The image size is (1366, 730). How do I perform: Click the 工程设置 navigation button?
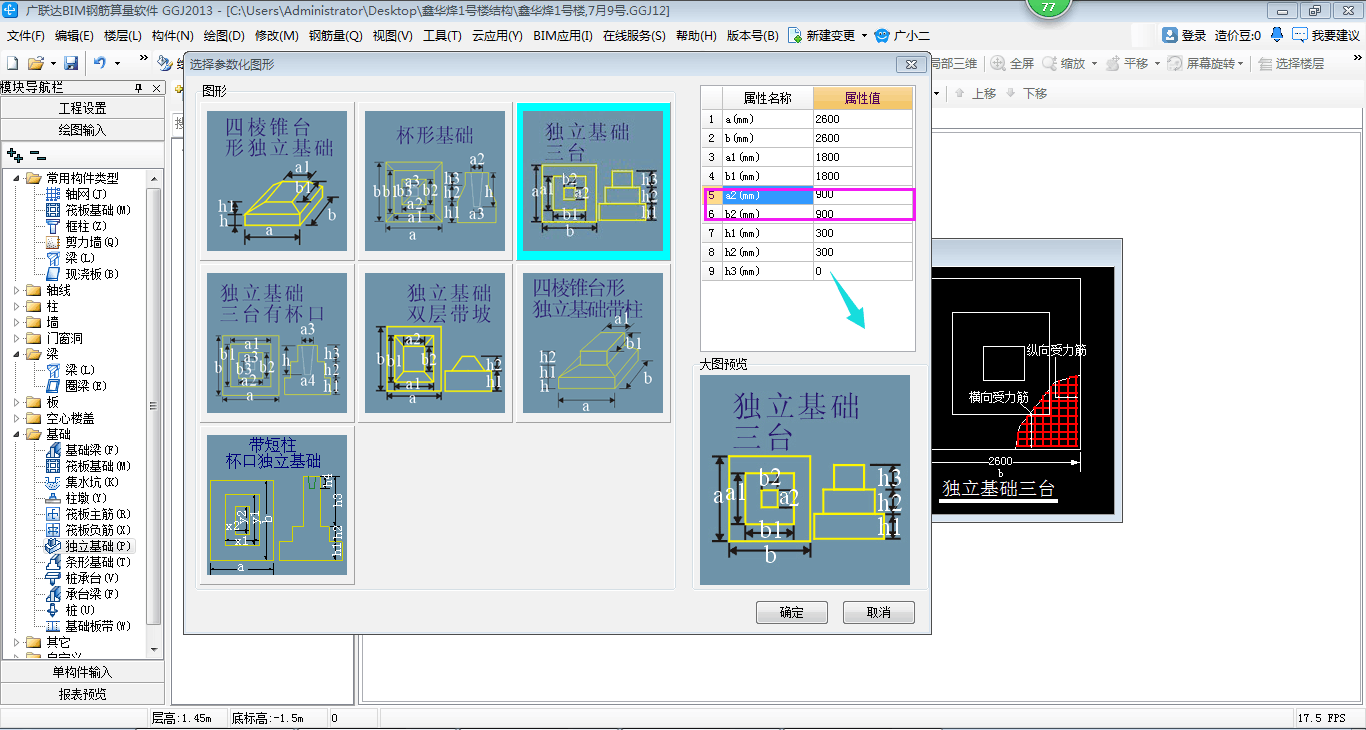coord(83,108)
